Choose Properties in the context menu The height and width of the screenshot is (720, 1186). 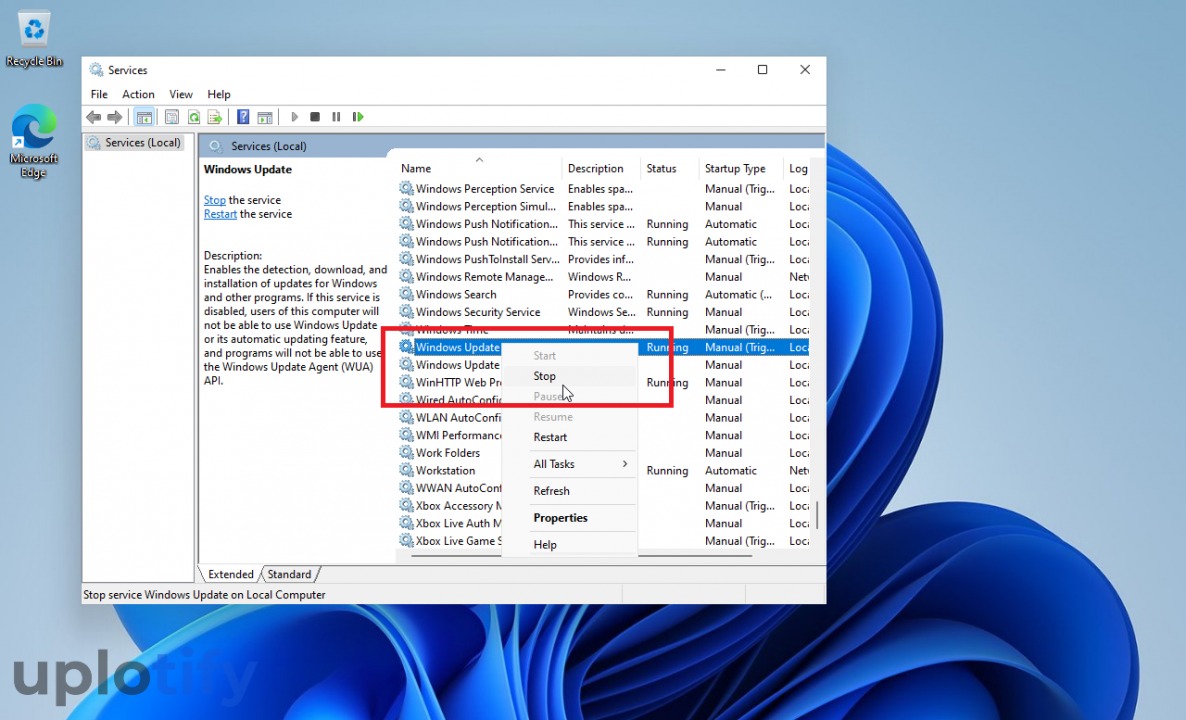pos(570,518)
